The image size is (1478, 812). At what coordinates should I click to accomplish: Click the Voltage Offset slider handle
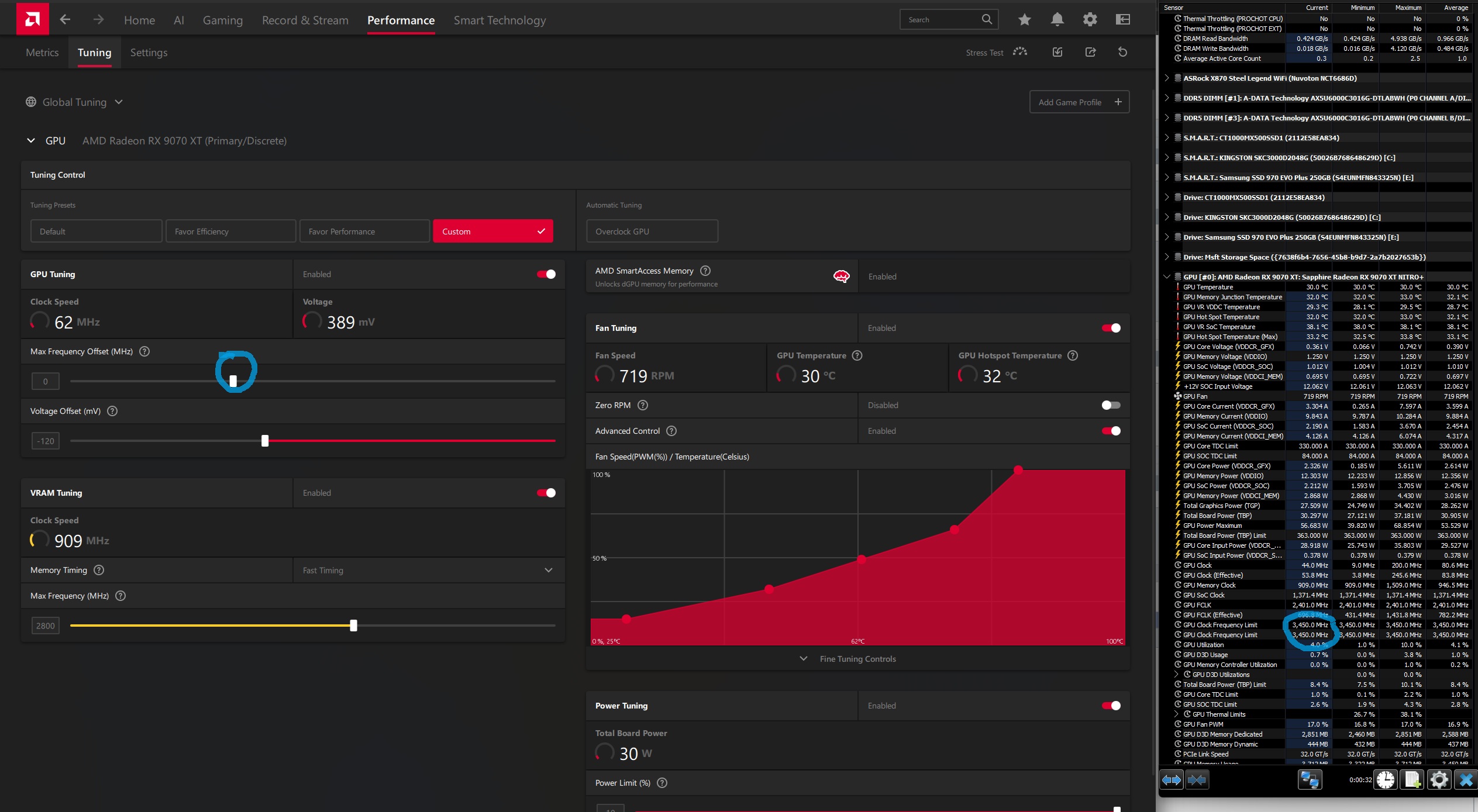click(x=265, y=441)
